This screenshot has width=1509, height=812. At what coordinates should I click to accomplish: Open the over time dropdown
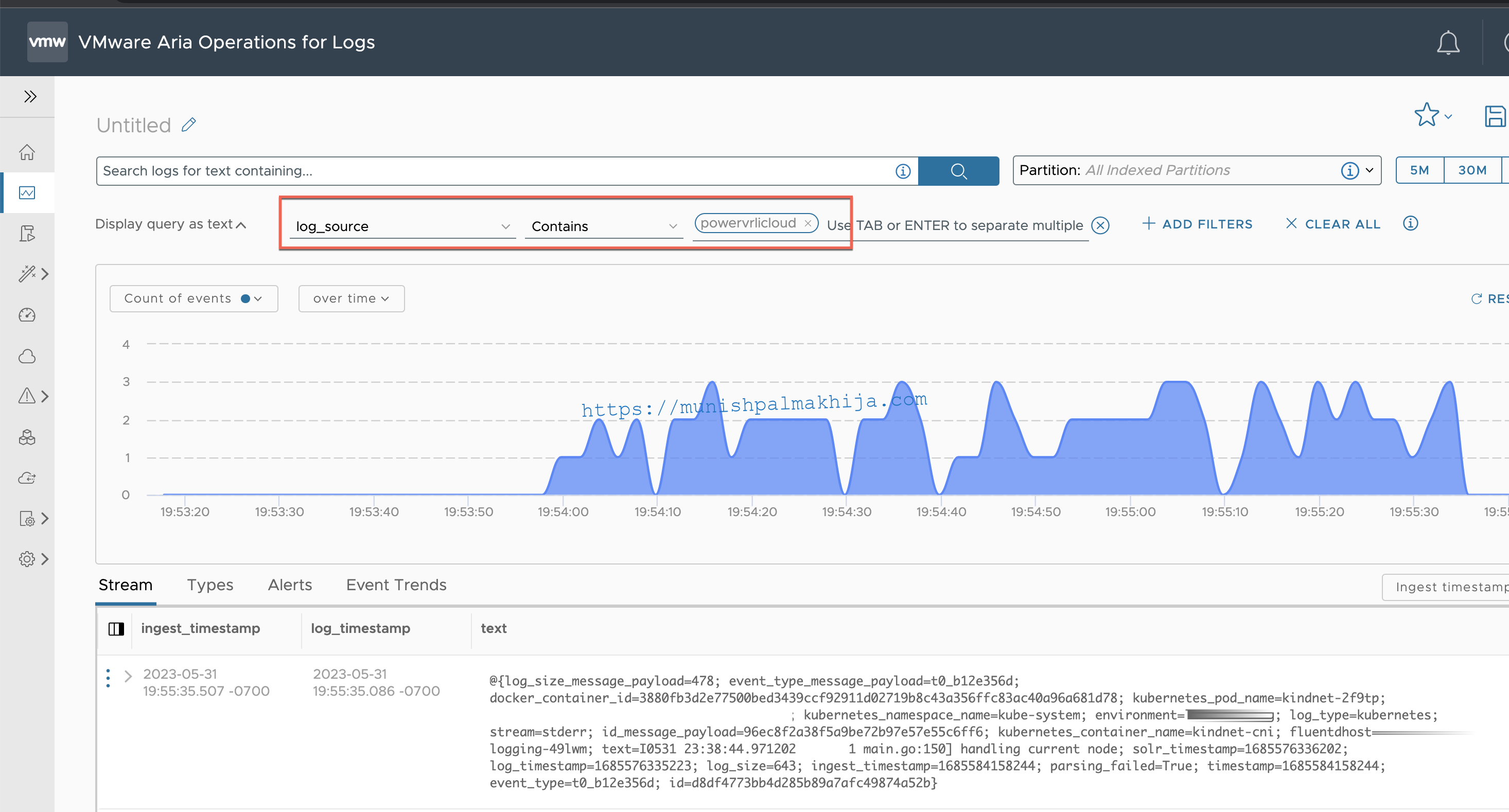click(352, 299)
